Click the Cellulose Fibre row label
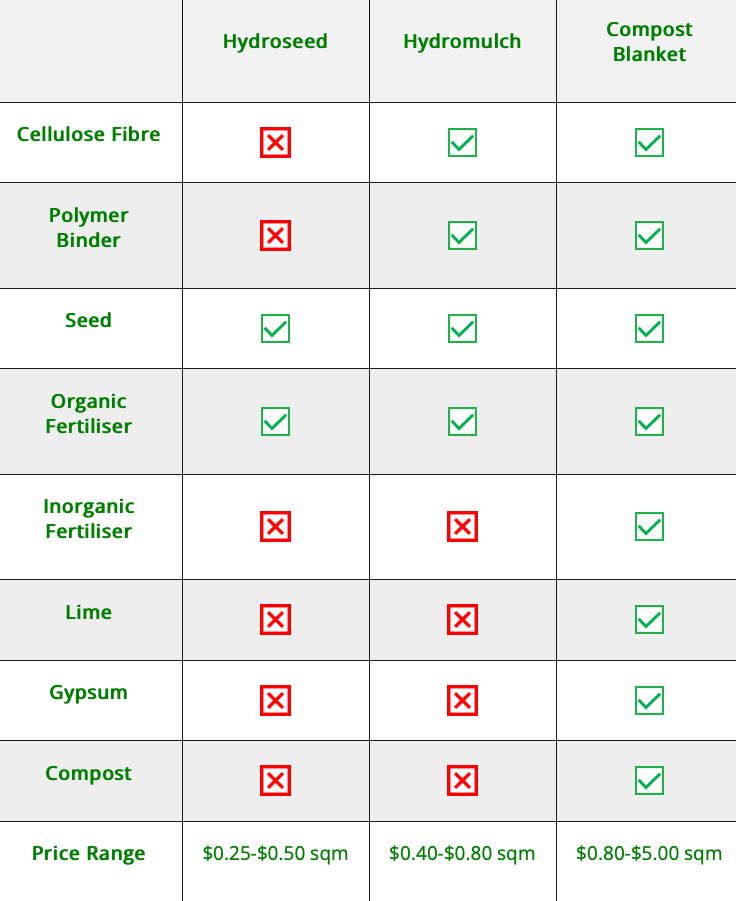The width and height of the screenshot is (736, 901). (88, 134)
